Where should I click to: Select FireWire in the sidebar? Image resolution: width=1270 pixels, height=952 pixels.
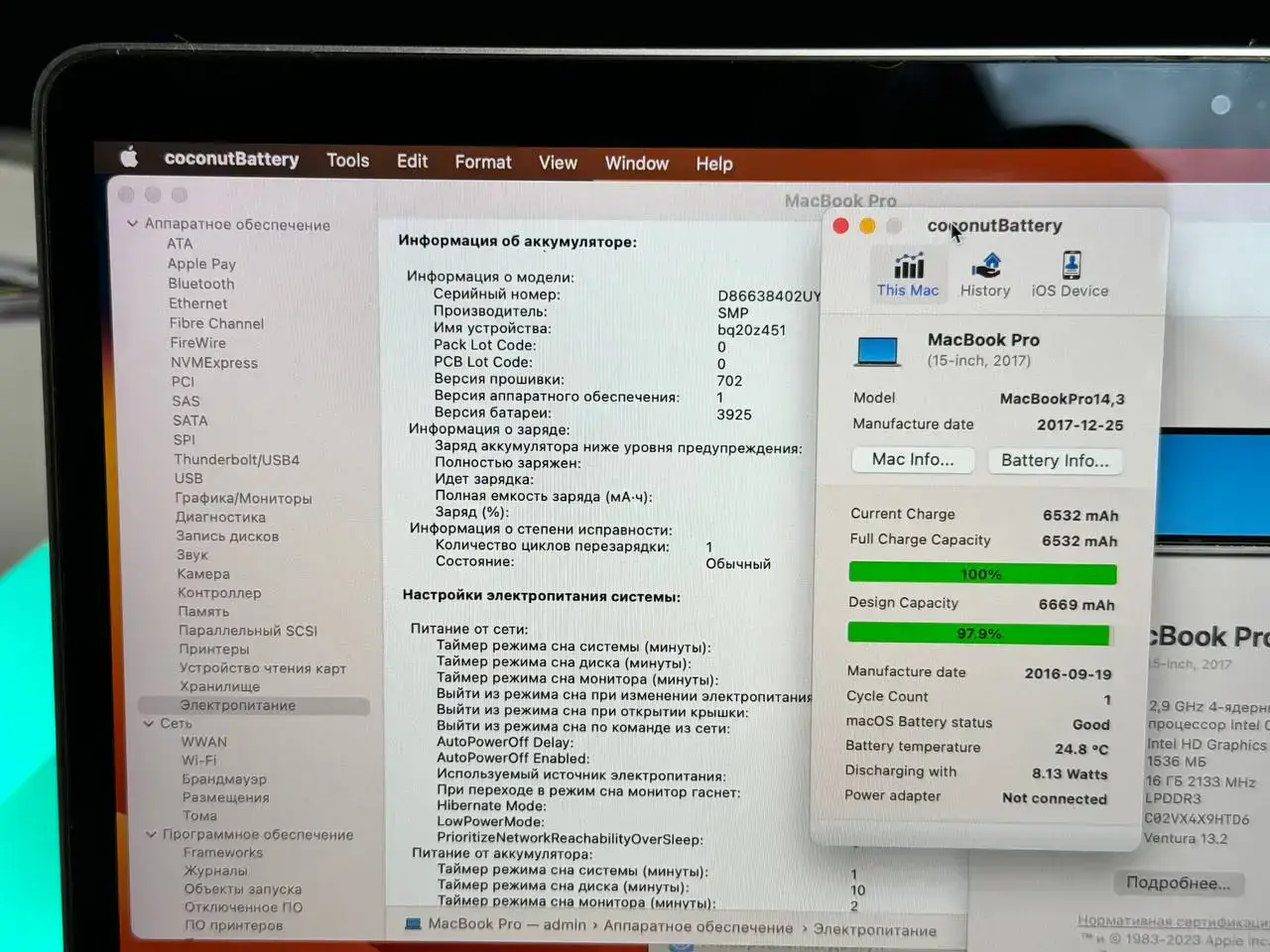(x=197, y=342)
